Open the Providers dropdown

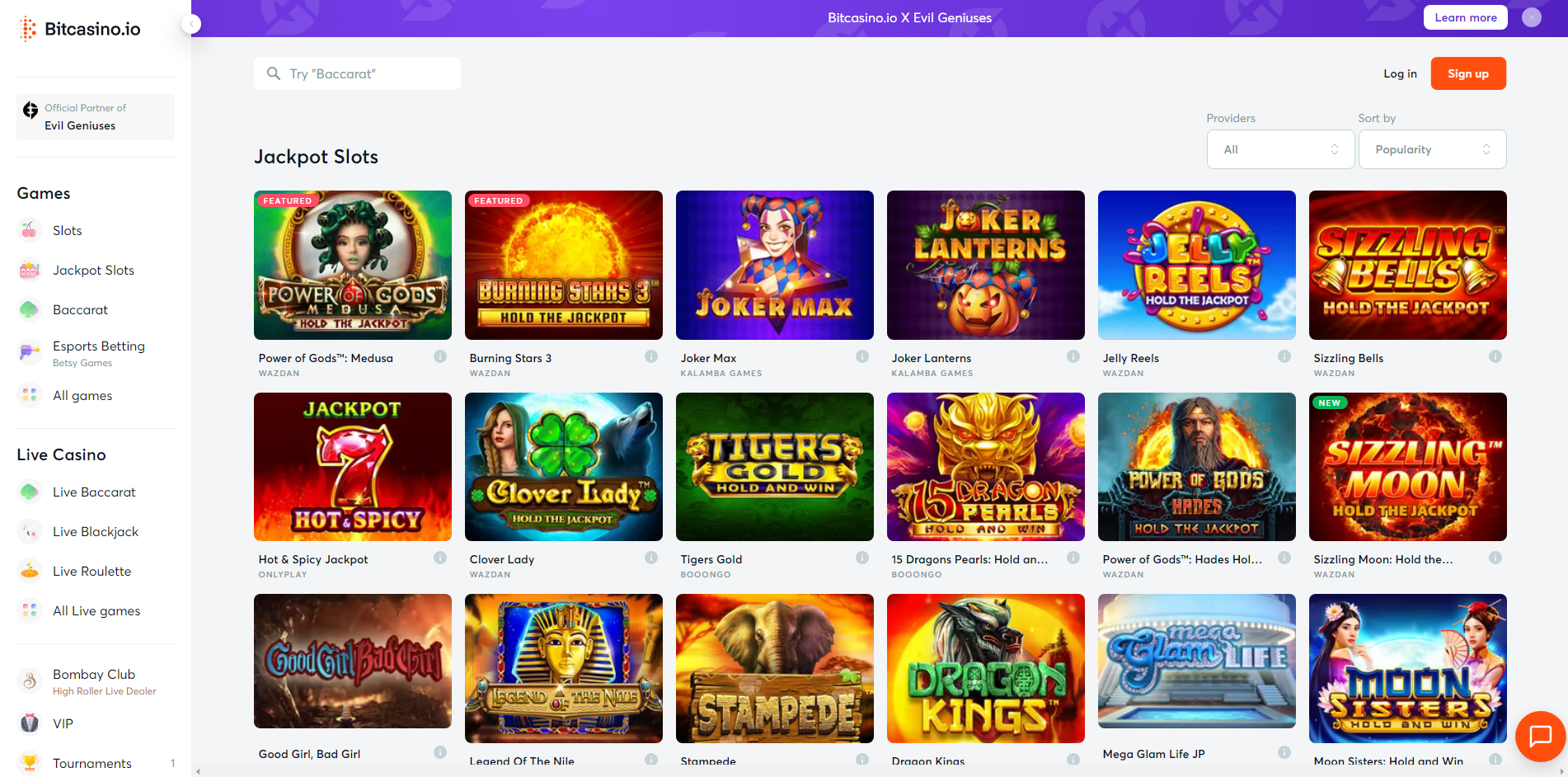click(x=1280, y=149)
